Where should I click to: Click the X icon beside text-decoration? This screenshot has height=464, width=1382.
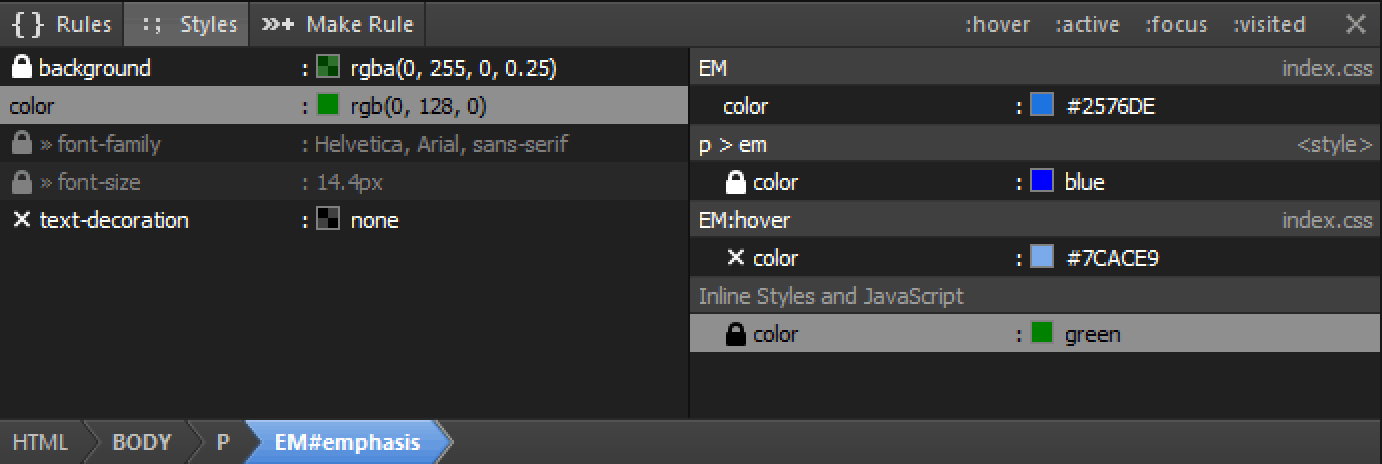pyautogui.click(x=21, y=220)
